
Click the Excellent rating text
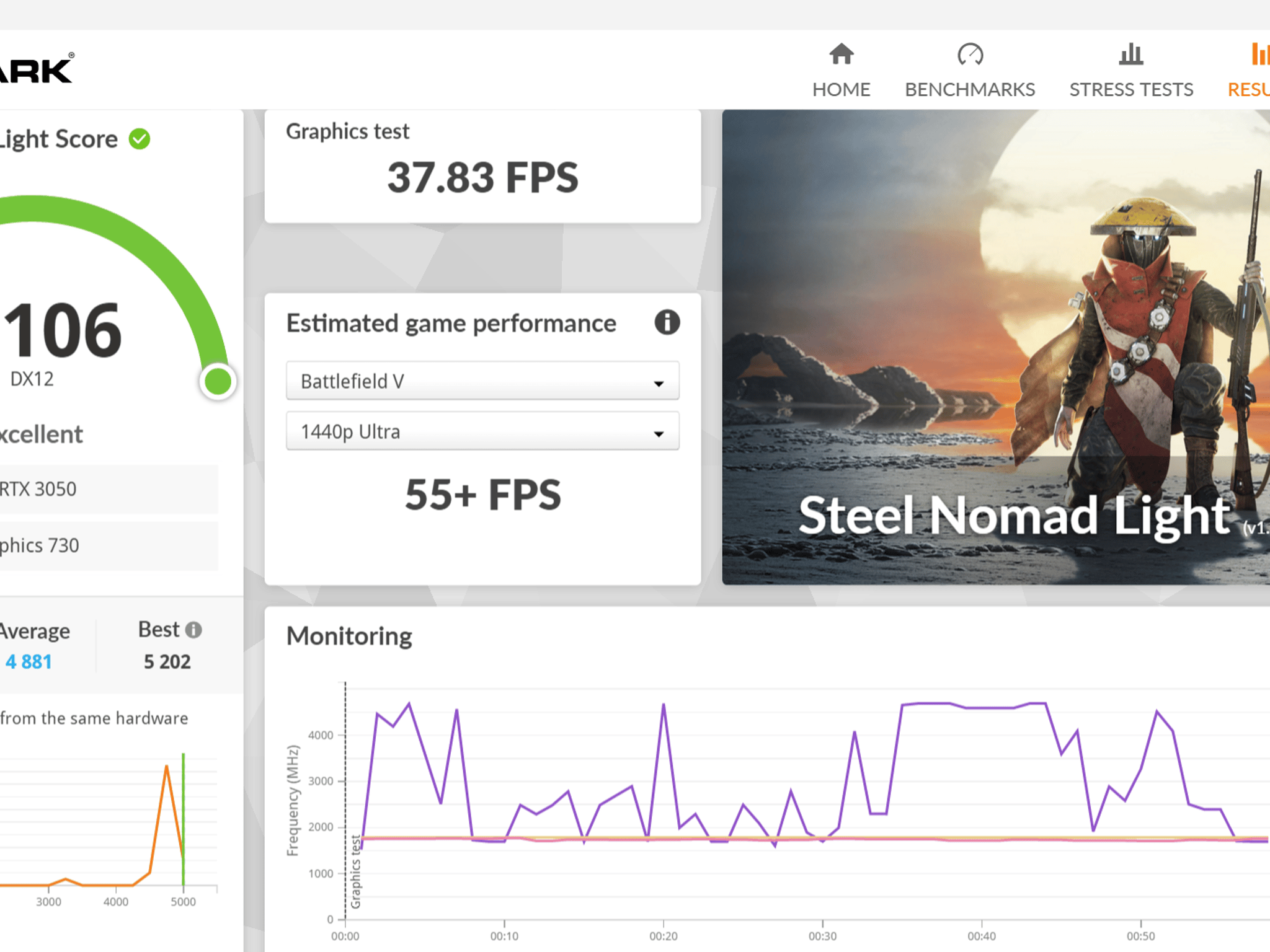41,434
